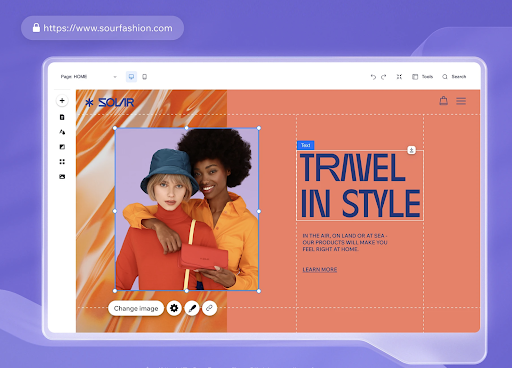Click the Add Elements plus icon
This screenshot has height=368, width=512.
pyautogui.click(x=62, y=101)
